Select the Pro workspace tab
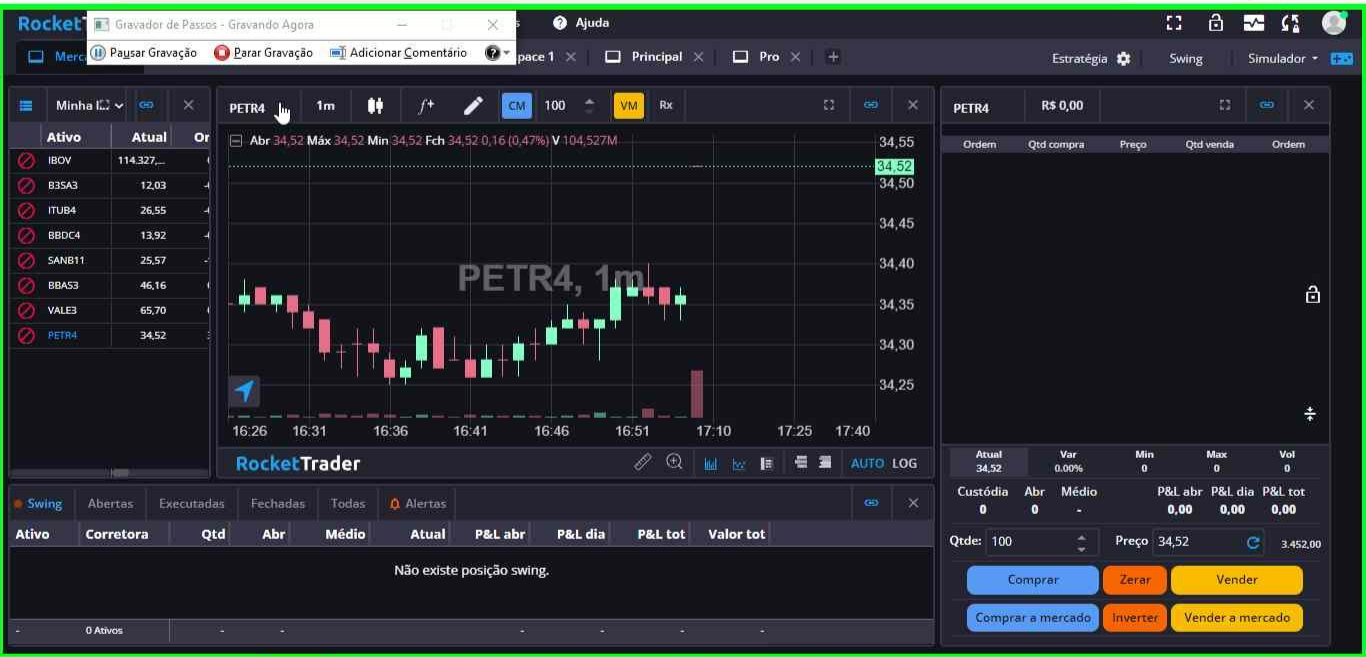Screen dimensions: 1366x657 (x=767, y=57)
